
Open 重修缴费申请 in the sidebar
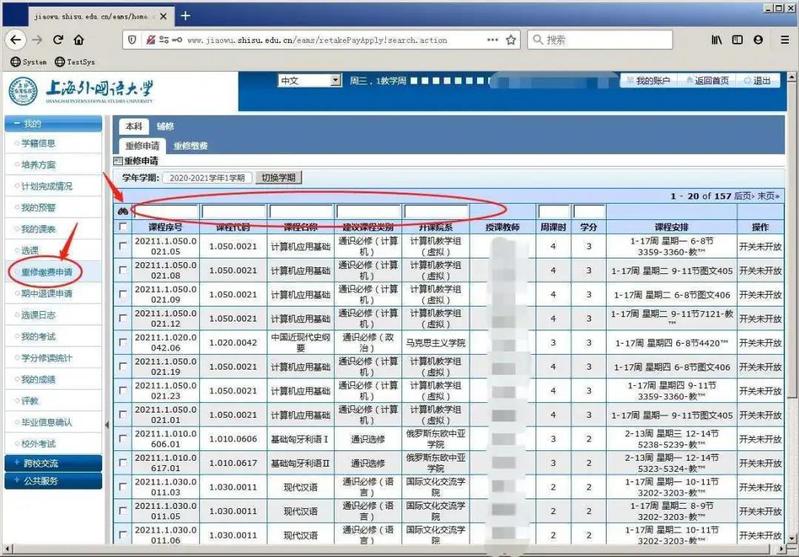(x=47, y=272)
